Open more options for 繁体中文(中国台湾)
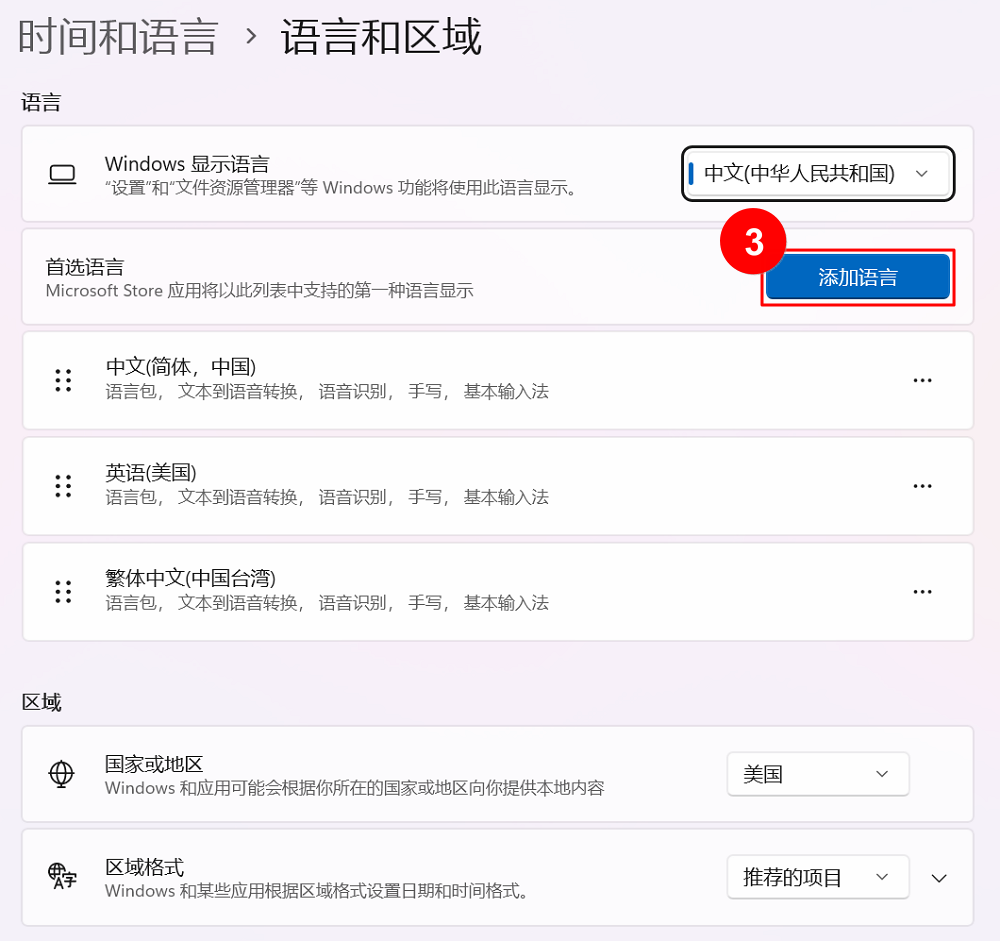Screen dimensions: 1000x941 pos(922,591)
